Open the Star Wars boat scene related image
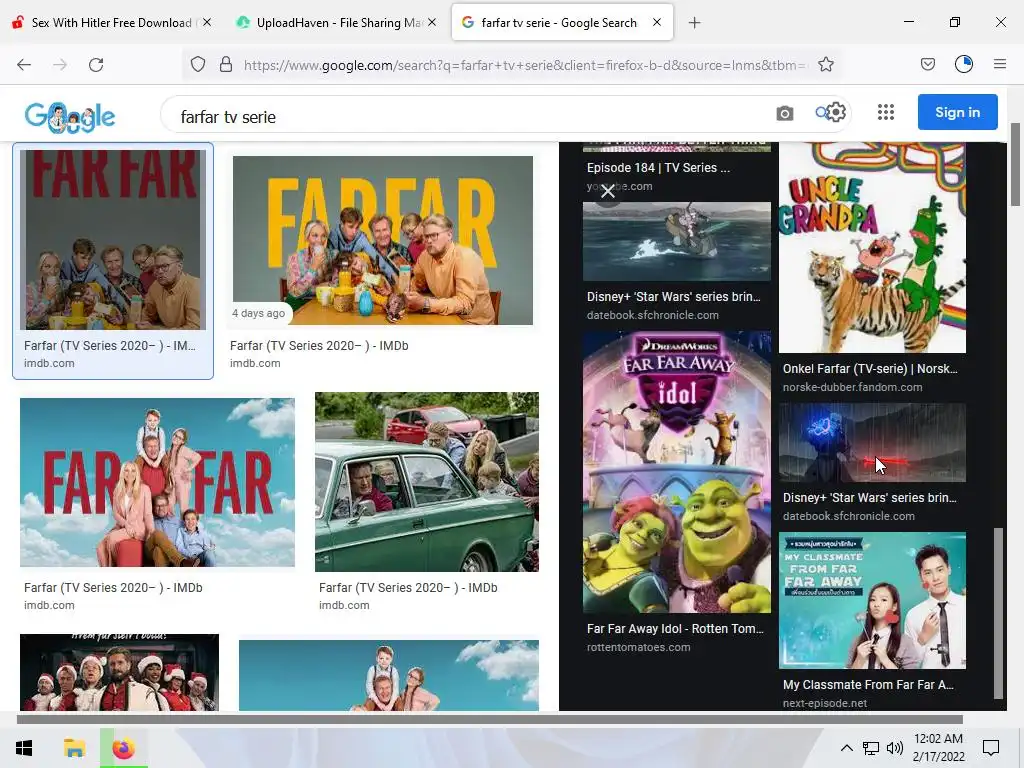Image resolution: width=1024 pixels, height=768 pixels. point(677,242)
